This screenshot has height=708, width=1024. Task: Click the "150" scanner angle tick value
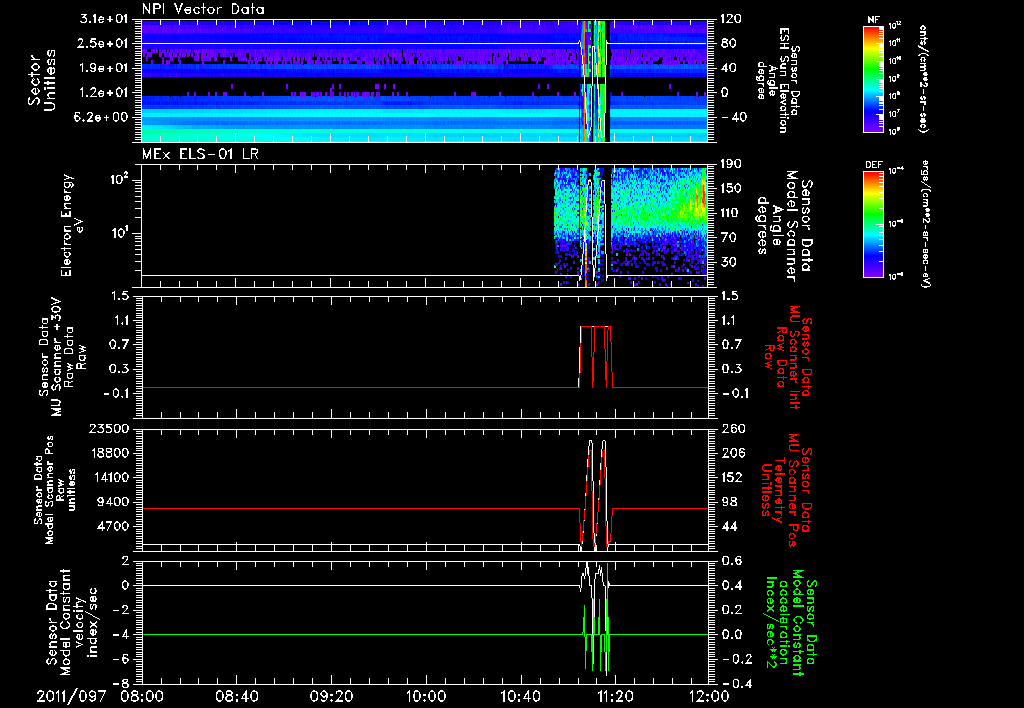pos(731,188)
